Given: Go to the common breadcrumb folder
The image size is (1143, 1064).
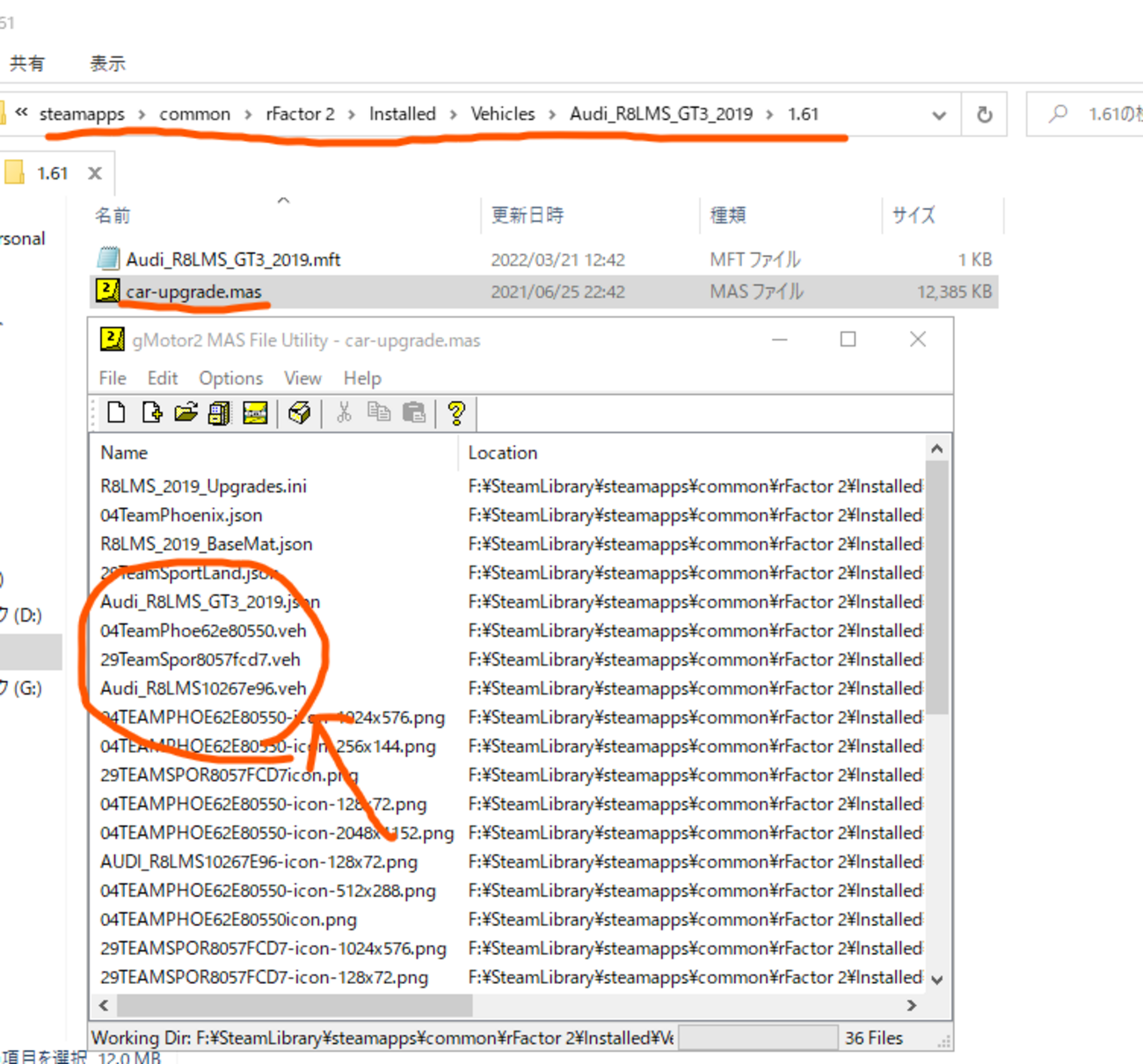Looking at the screenshot, I should tap(194, 114).
